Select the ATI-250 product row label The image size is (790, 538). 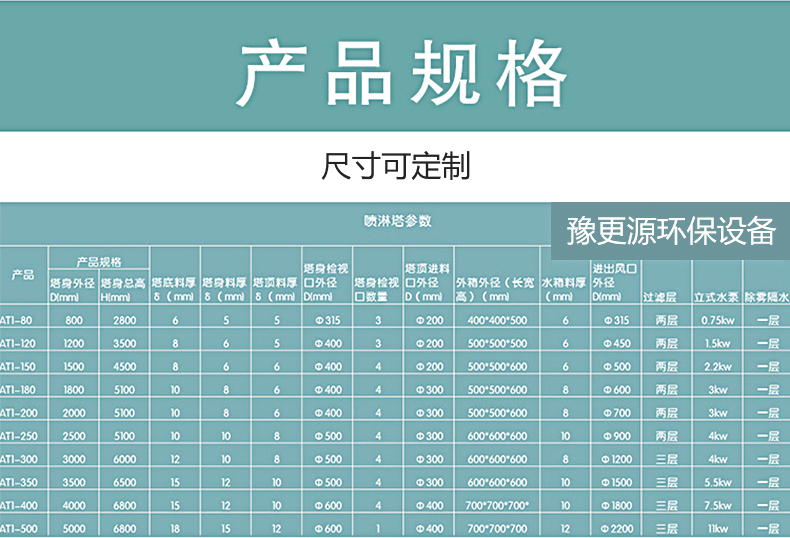pyautogui.click(x=18, y=436)
